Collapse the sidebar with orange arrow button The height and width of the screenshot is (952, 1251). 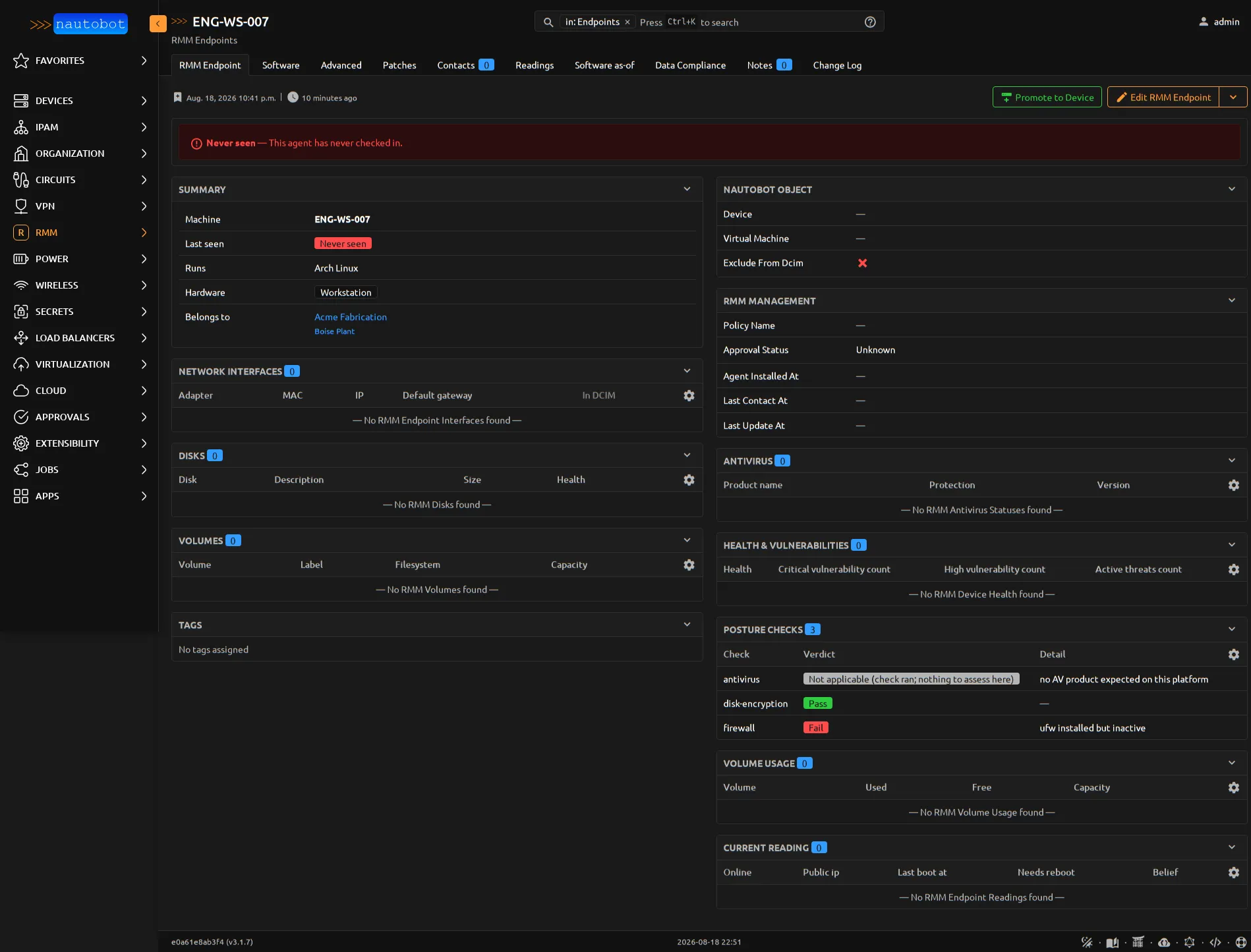pos(158,24)
